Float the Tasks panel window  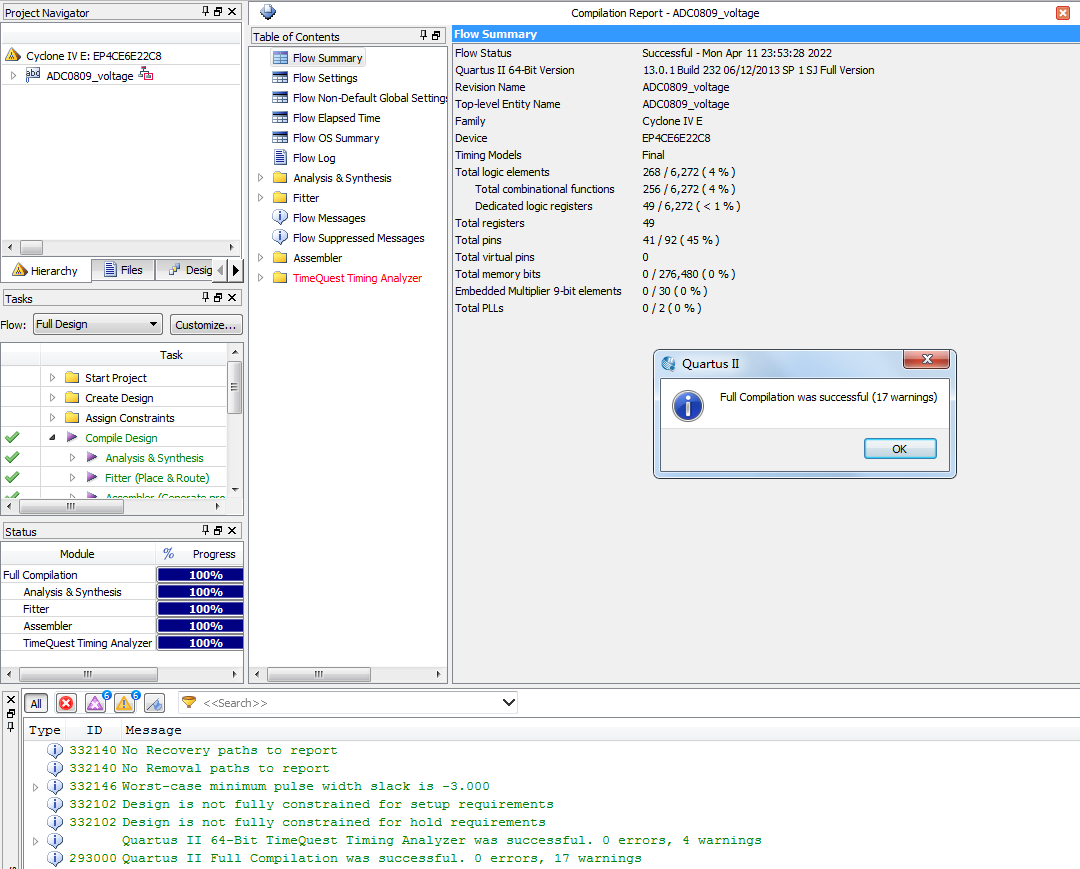pos(219,298)
